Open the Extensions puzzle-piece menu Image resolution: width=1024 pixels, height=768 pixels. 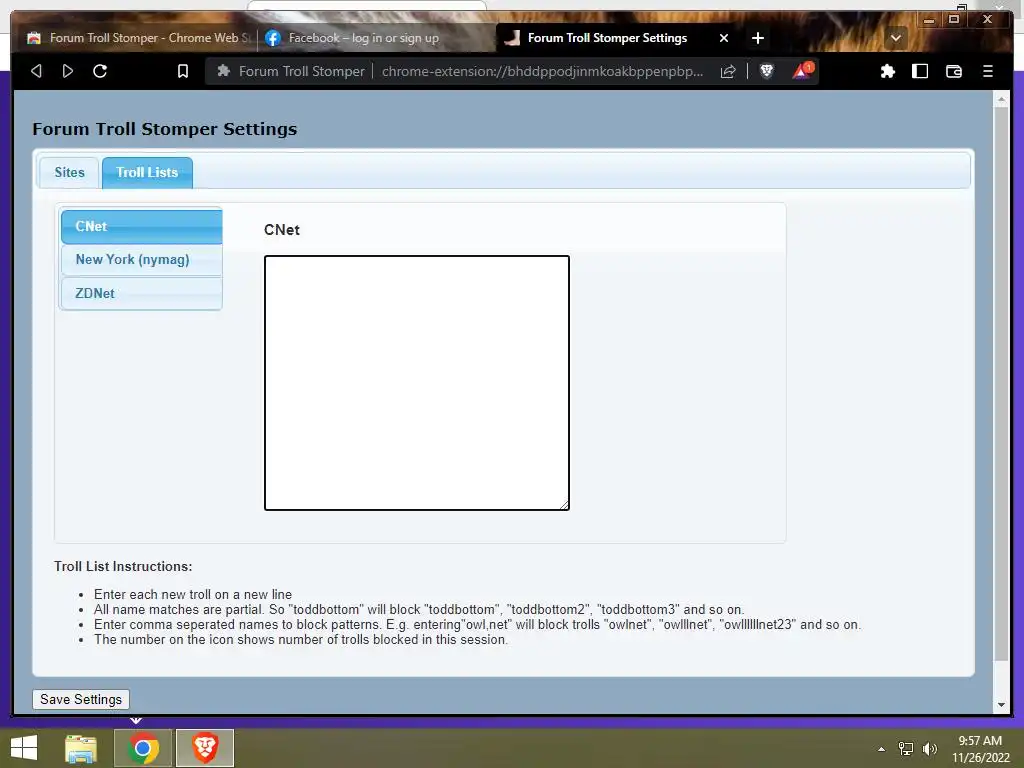(888, 71)
